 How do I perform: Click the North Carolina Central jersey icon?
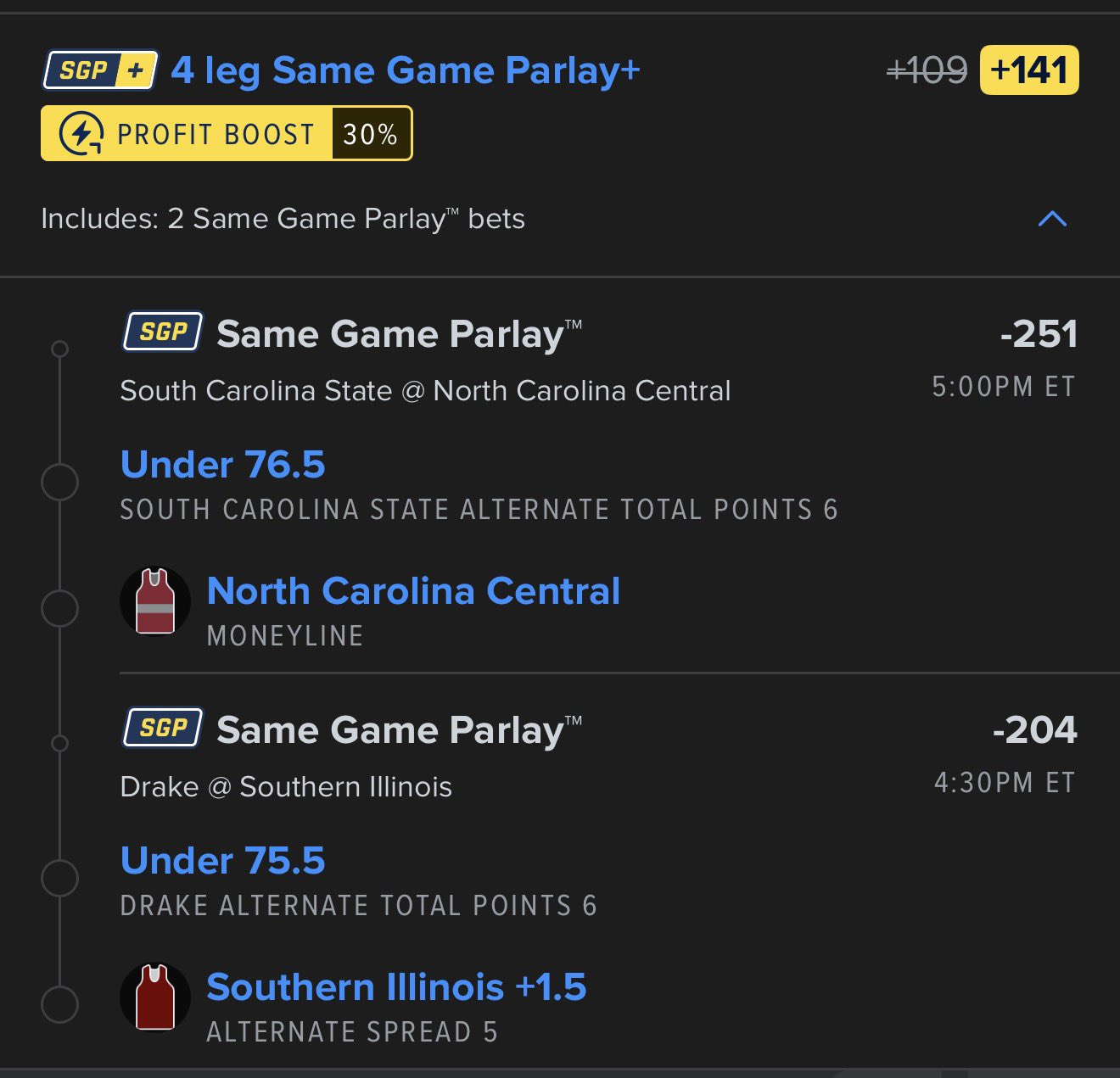tap(155, 602)
